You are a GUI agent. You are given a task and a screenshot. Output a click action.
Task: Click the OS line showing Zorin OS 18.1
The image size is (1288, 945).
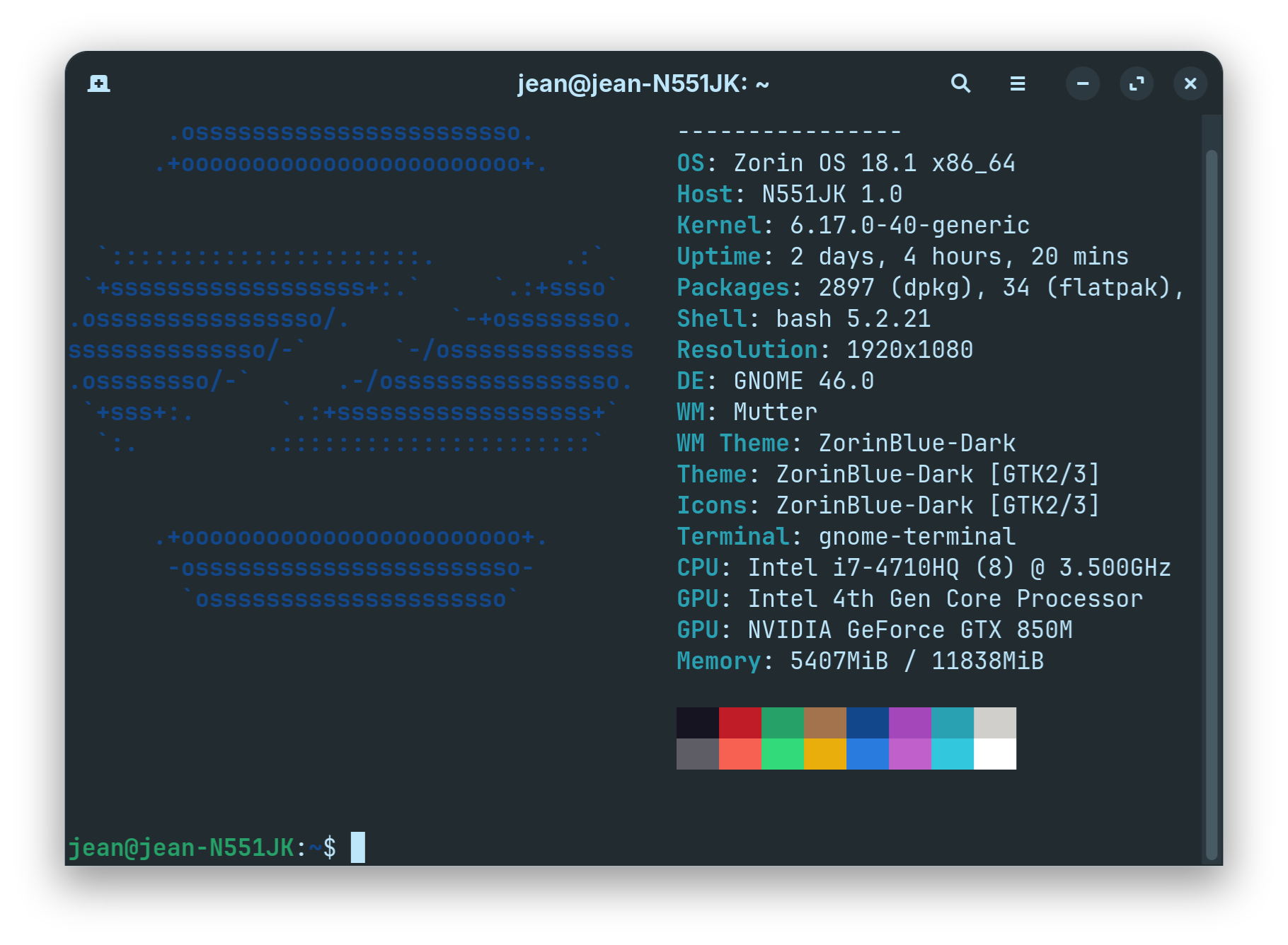pos(846,163)
